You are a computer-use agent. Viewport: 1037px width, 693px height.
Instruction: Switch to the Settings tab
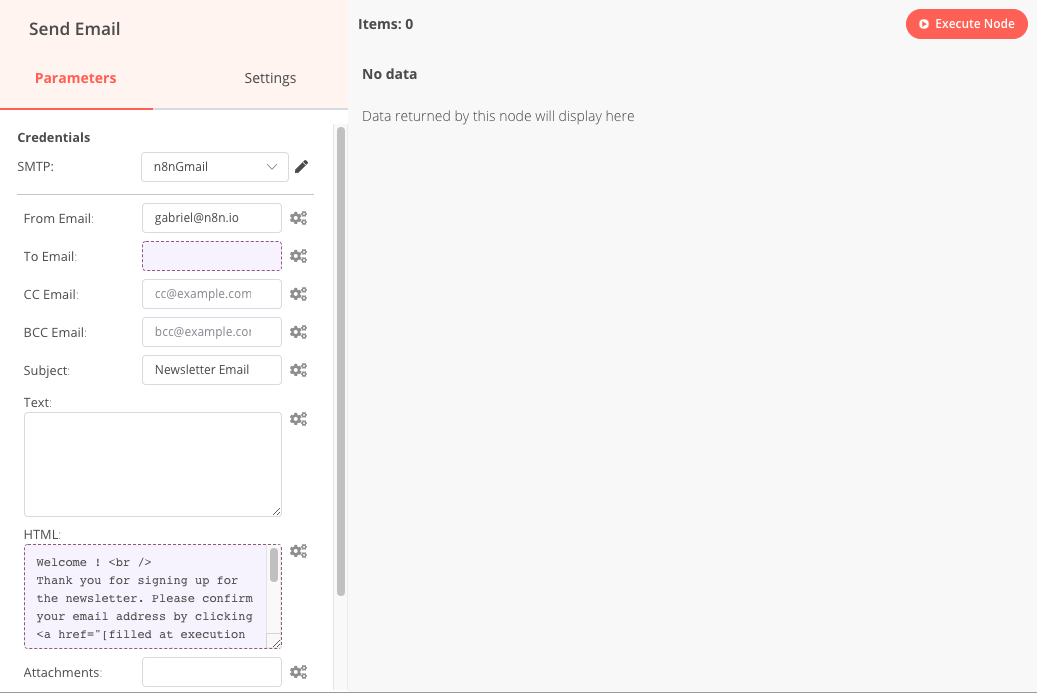point(270,77)
